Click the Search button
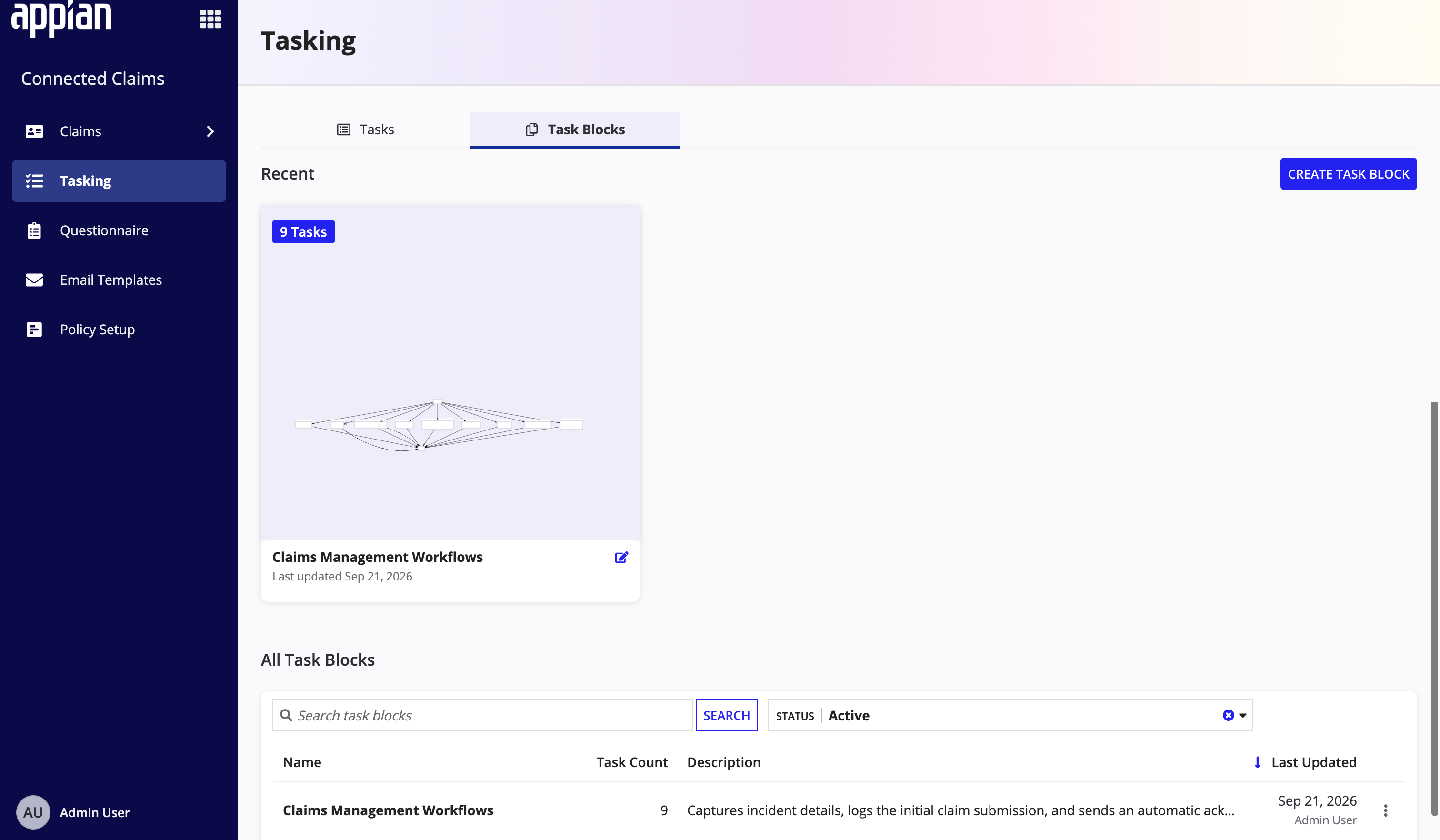This screenshot has height=840, width=1440. (x=727, y=715)
